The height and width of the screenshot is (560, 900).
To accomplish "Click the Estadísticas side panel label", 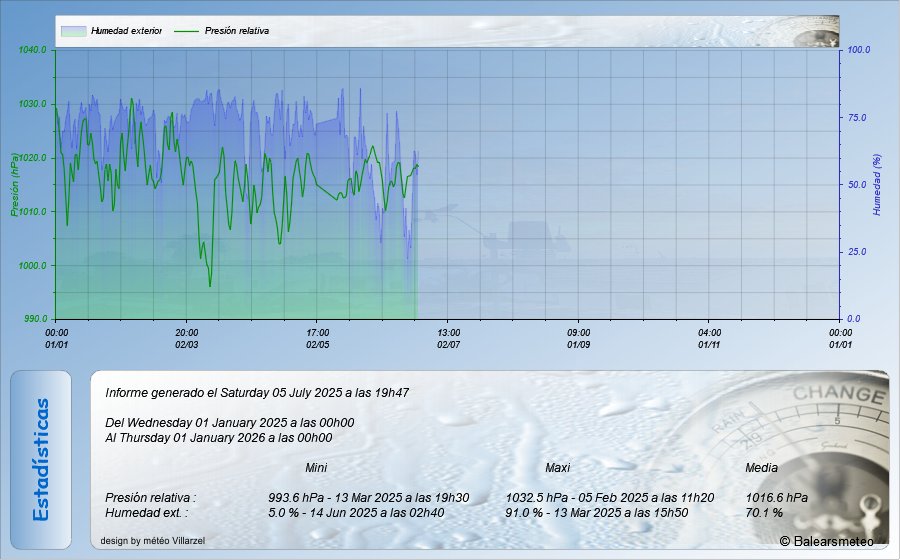I will pos(41,460).
